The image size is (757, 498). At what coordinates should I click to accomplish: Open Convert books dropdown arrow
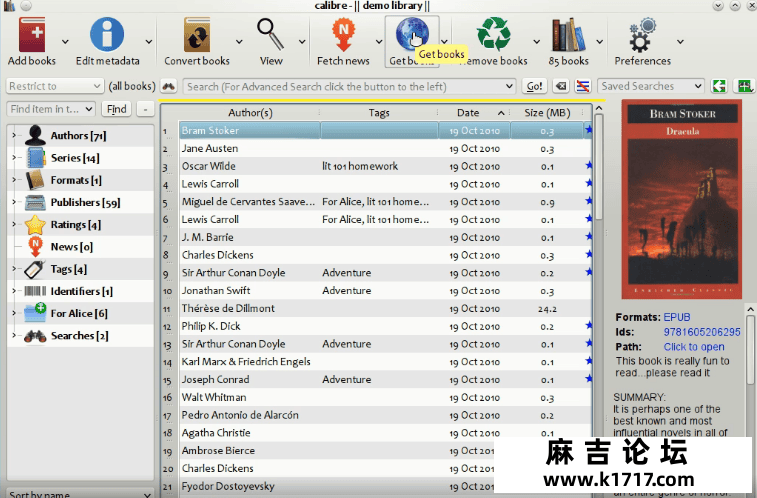point(239,42)
